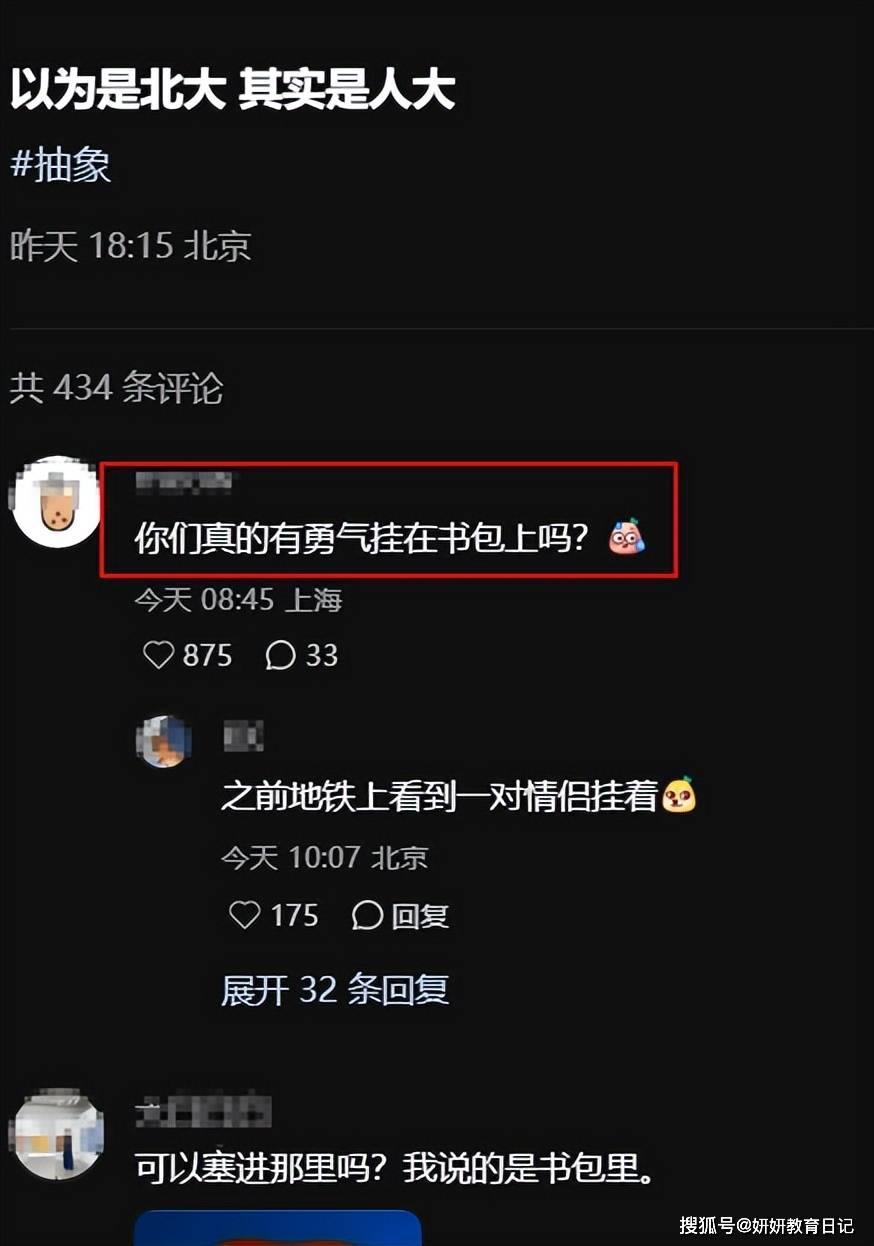
Task: Click the 回复 reply bubble icon
Action: [367, 915]
